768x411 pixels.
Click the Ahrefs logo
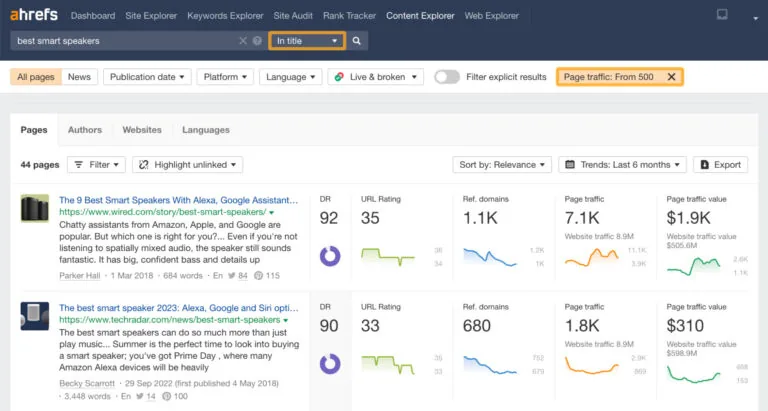coord(34,15)
